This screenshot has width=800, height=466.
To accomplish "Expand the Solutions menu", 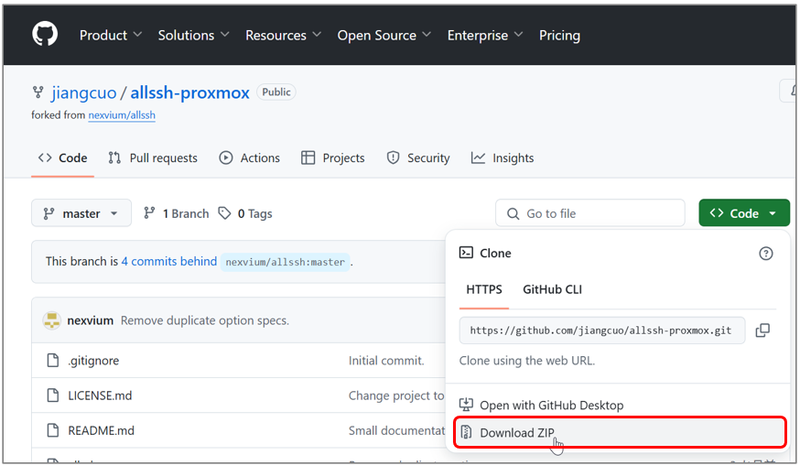I will pyautogui.click(x=193, y=35).
